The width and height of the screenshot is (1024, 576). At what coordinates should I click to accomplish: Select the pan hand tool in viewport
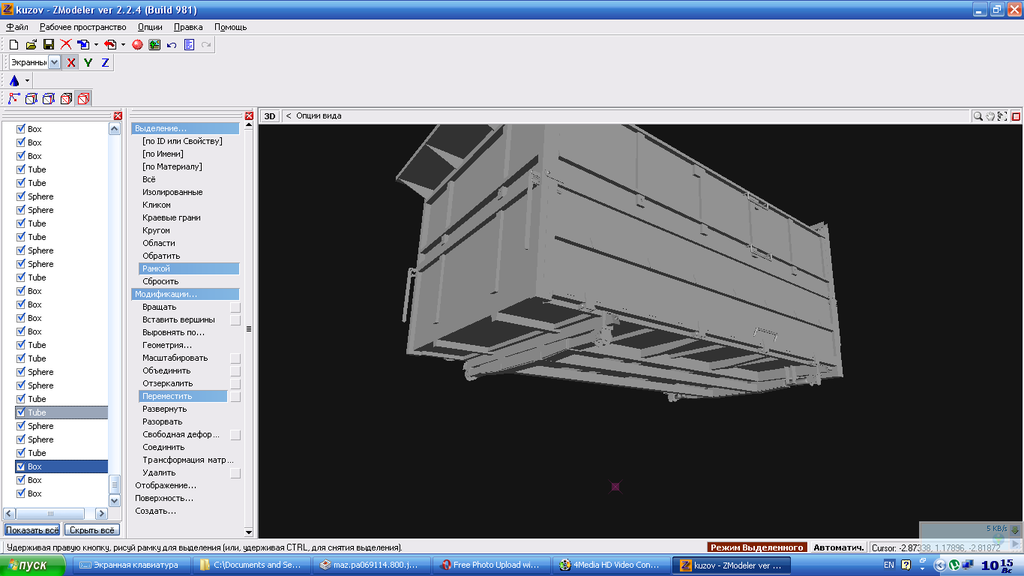tap(991, 116)
